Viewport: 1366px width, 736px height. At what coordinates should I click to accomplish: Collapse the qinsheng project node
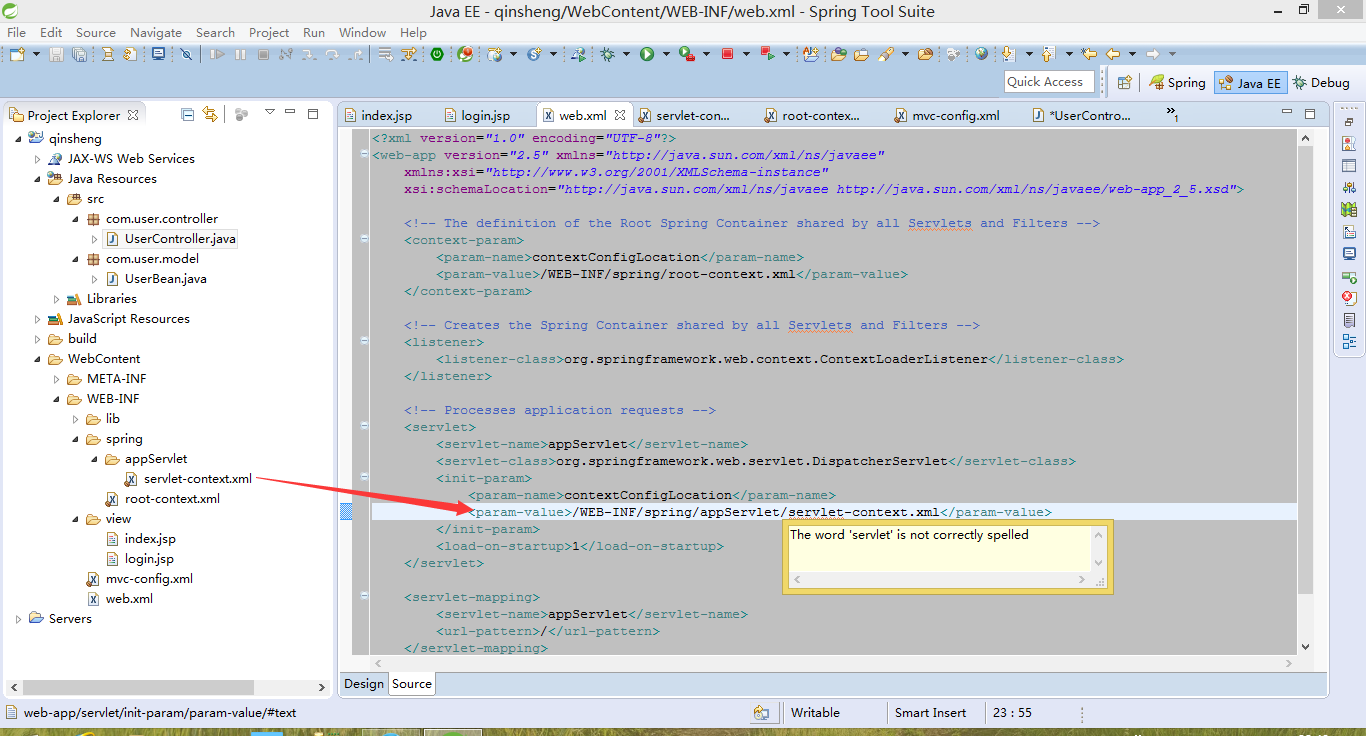click(19, 139)
